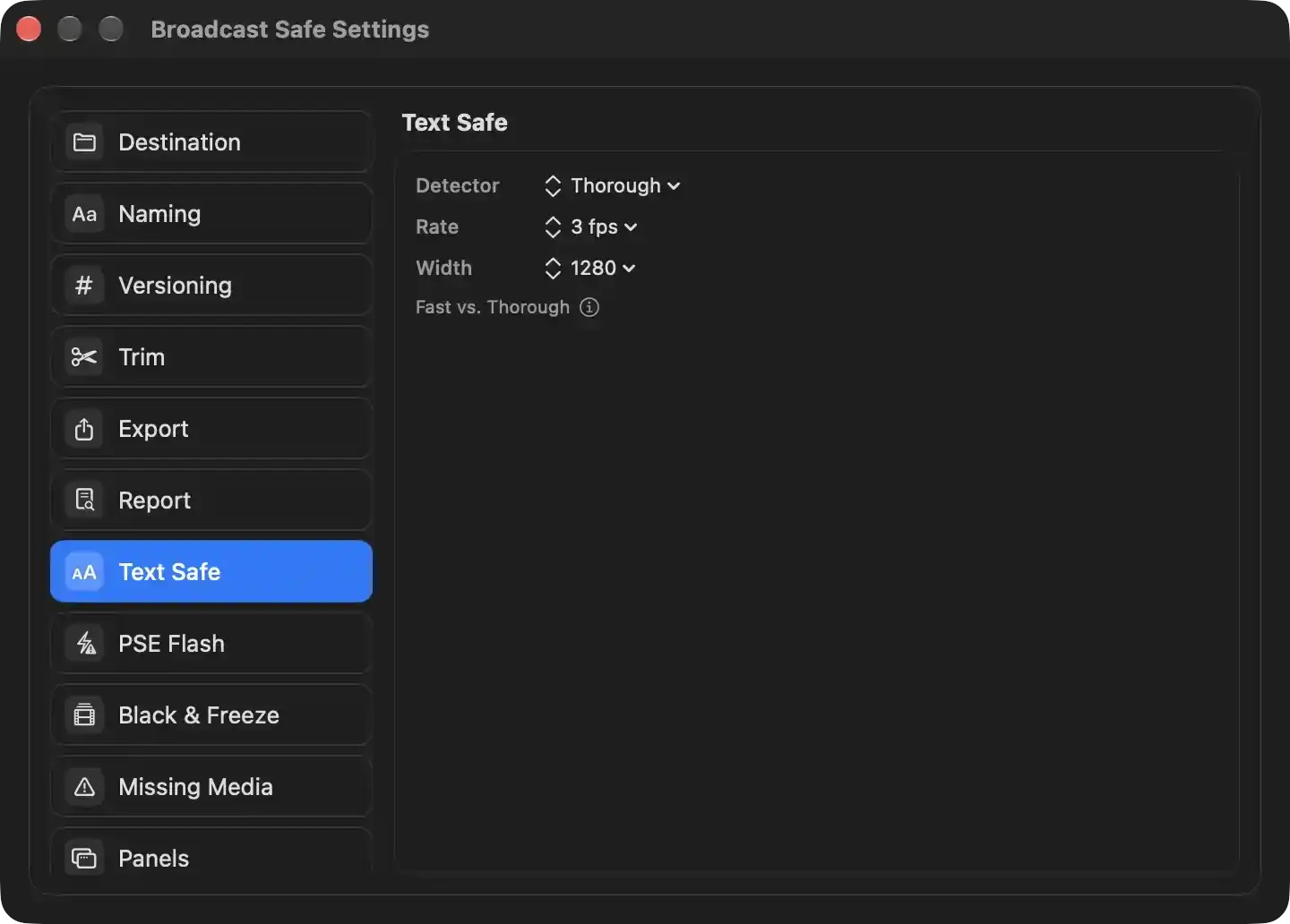This screenshot has height=924, width=1290.
Task: Click the Naming 'Aa' icon
Action: (84, 214)
